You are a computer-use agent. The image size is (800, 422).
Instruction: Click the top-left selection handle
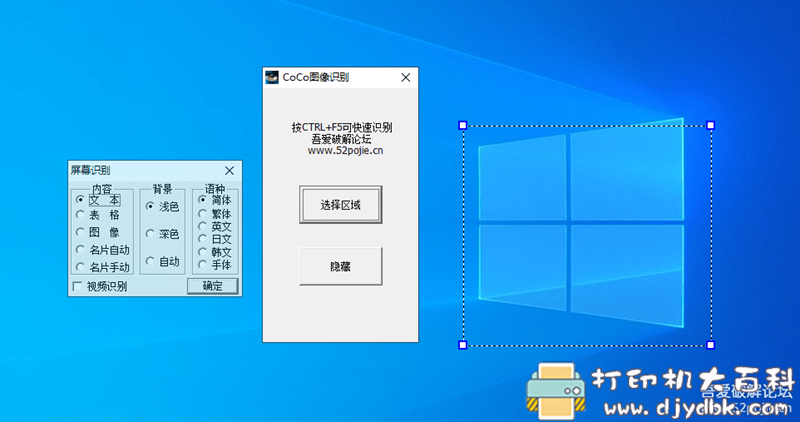[x=463, y=125]
